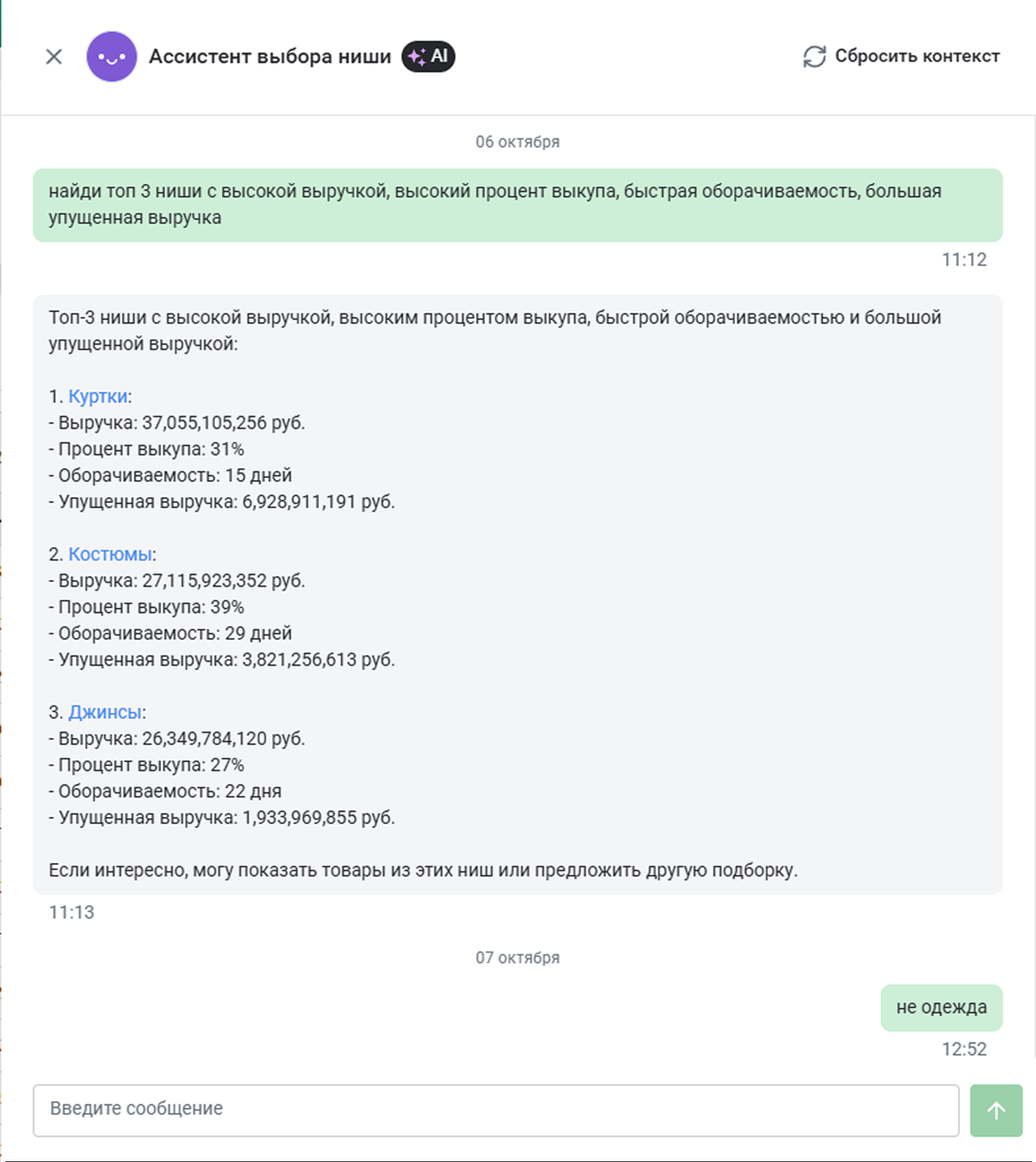Click the 07 октября date separator
1036x1162 pixels.
[x=517, y=958]
